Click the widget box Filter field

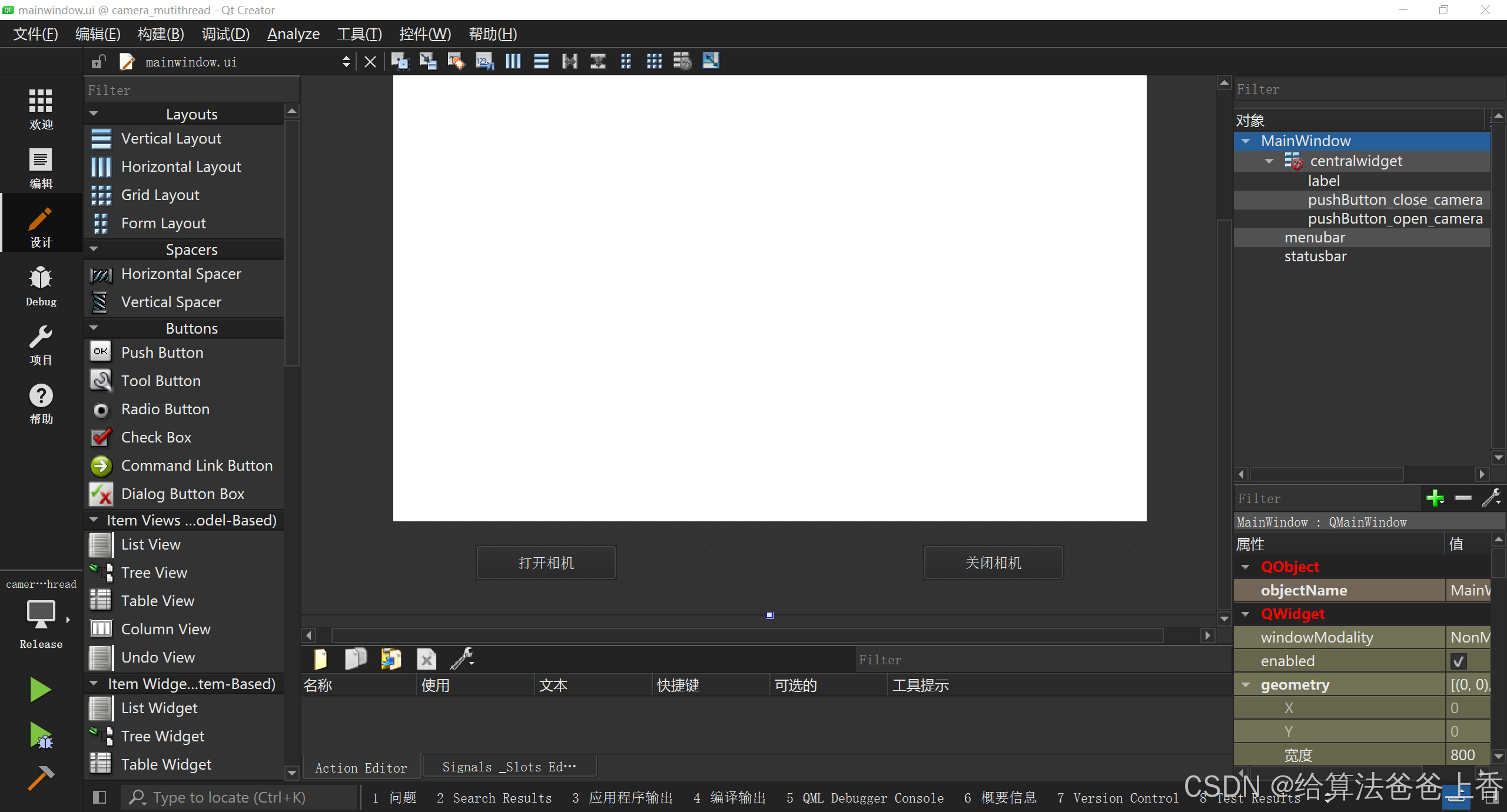(x=191, y=90)
